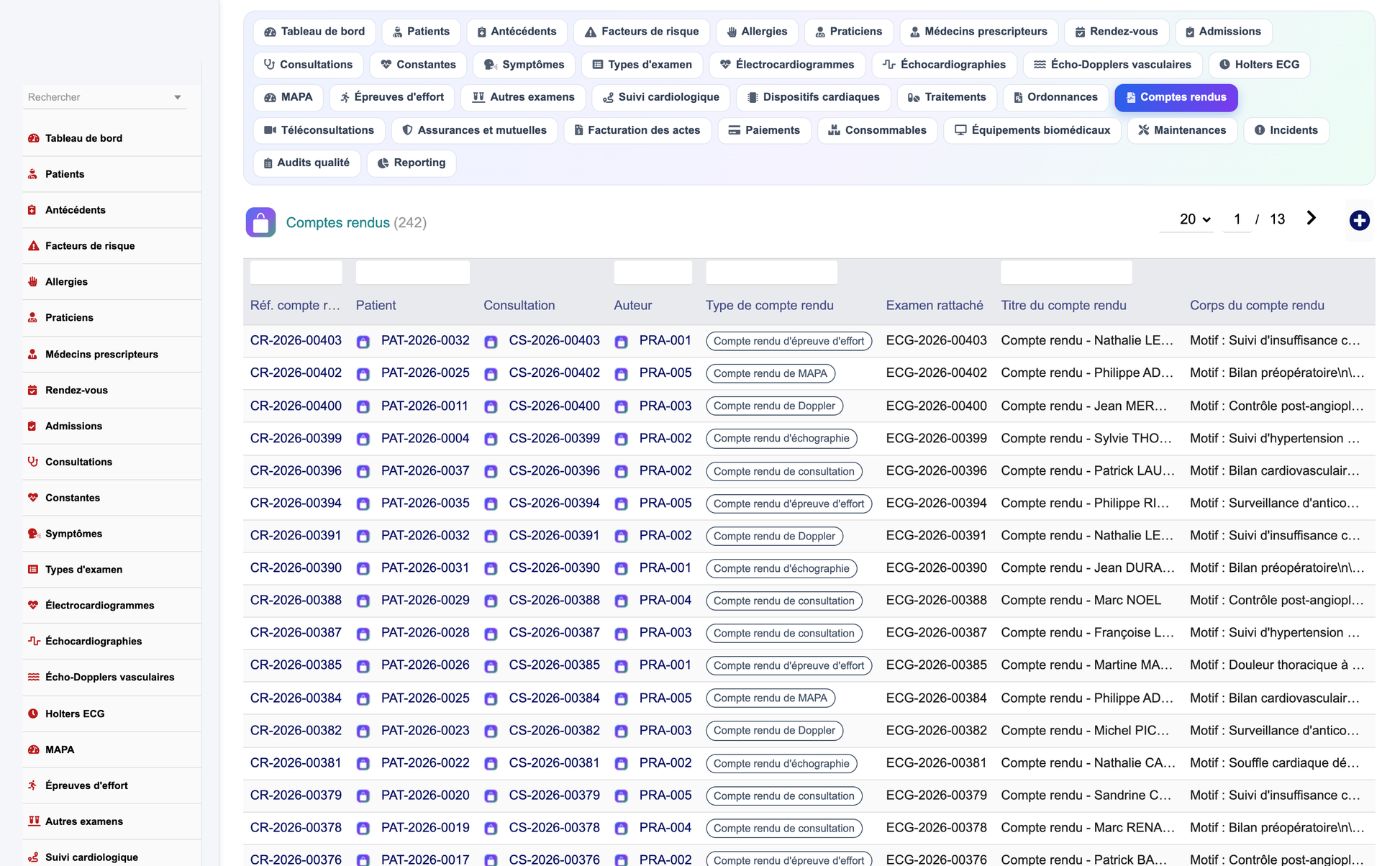Open the Reporting tab
Screen dimensions: 1400x866
click(x=412, y=163)
